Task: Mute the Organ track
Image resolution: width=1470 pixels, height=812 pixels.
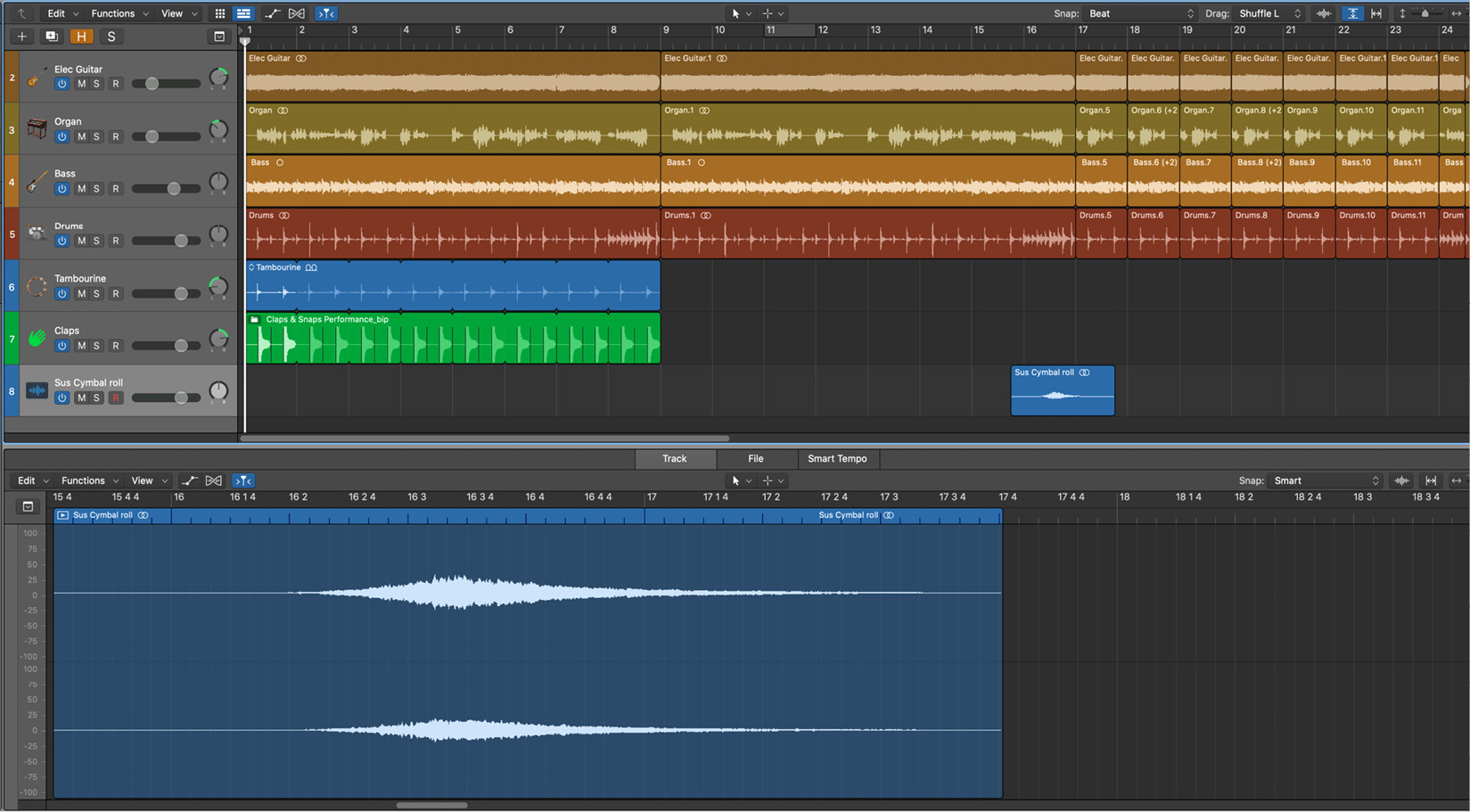Action: pos(81,136)
